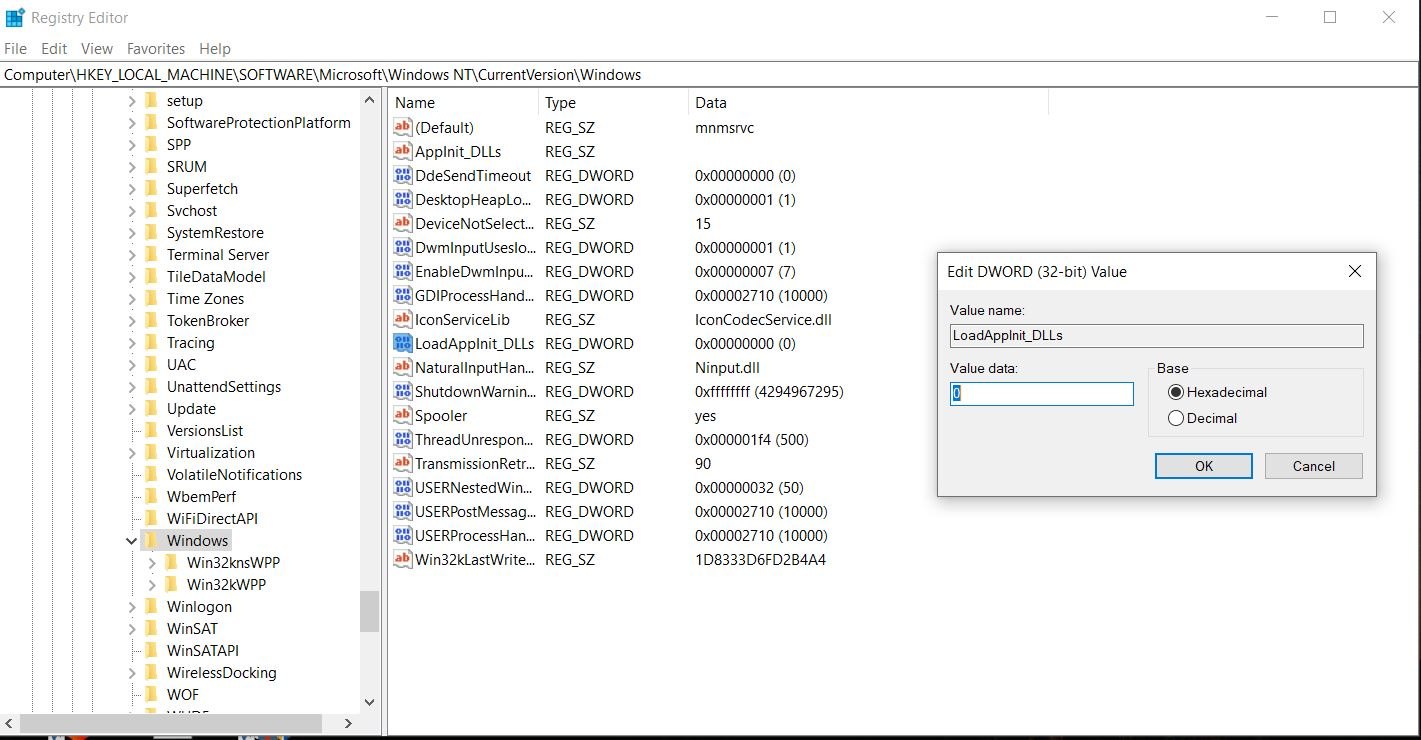
Task: Click the Registry Editor title bar app icon
Action: click(15, 18)
